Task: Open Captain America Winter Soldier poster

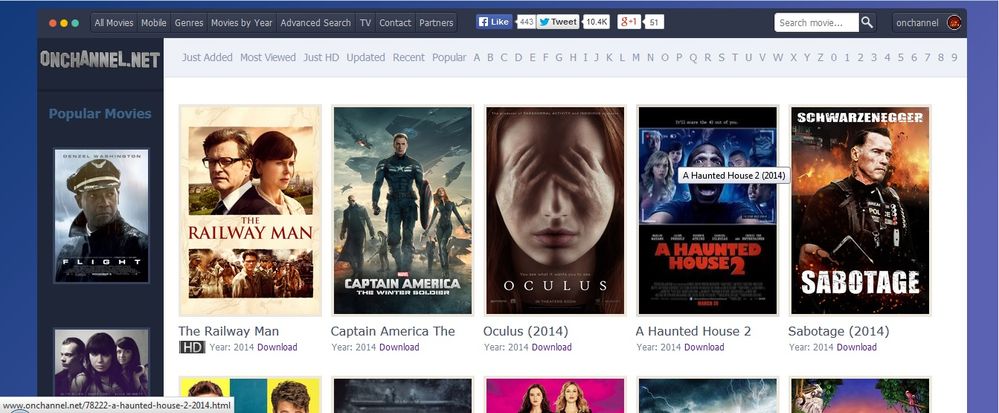Action: click(x=403, y=210)
